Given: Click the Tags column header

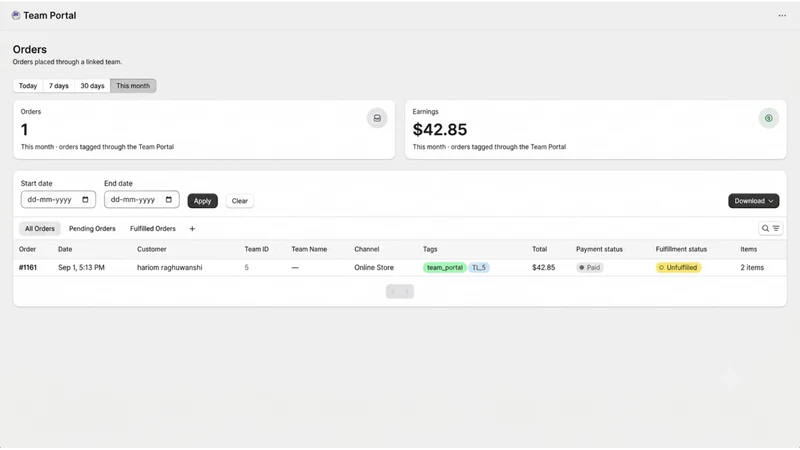Looking at the screenshot, I should [430, 249].
